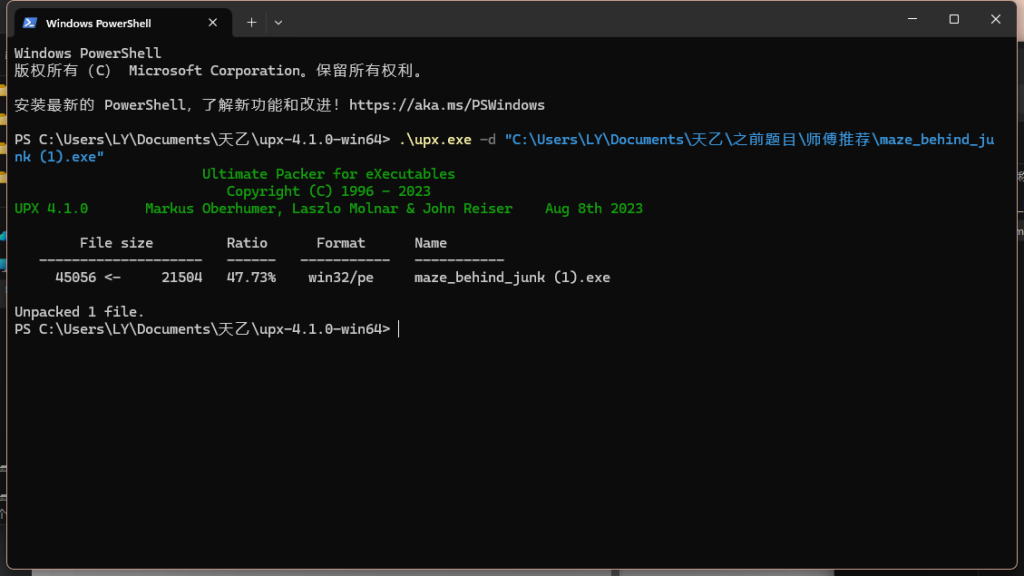
Task: Click the 'File size' column header
Action: (116, 243)
